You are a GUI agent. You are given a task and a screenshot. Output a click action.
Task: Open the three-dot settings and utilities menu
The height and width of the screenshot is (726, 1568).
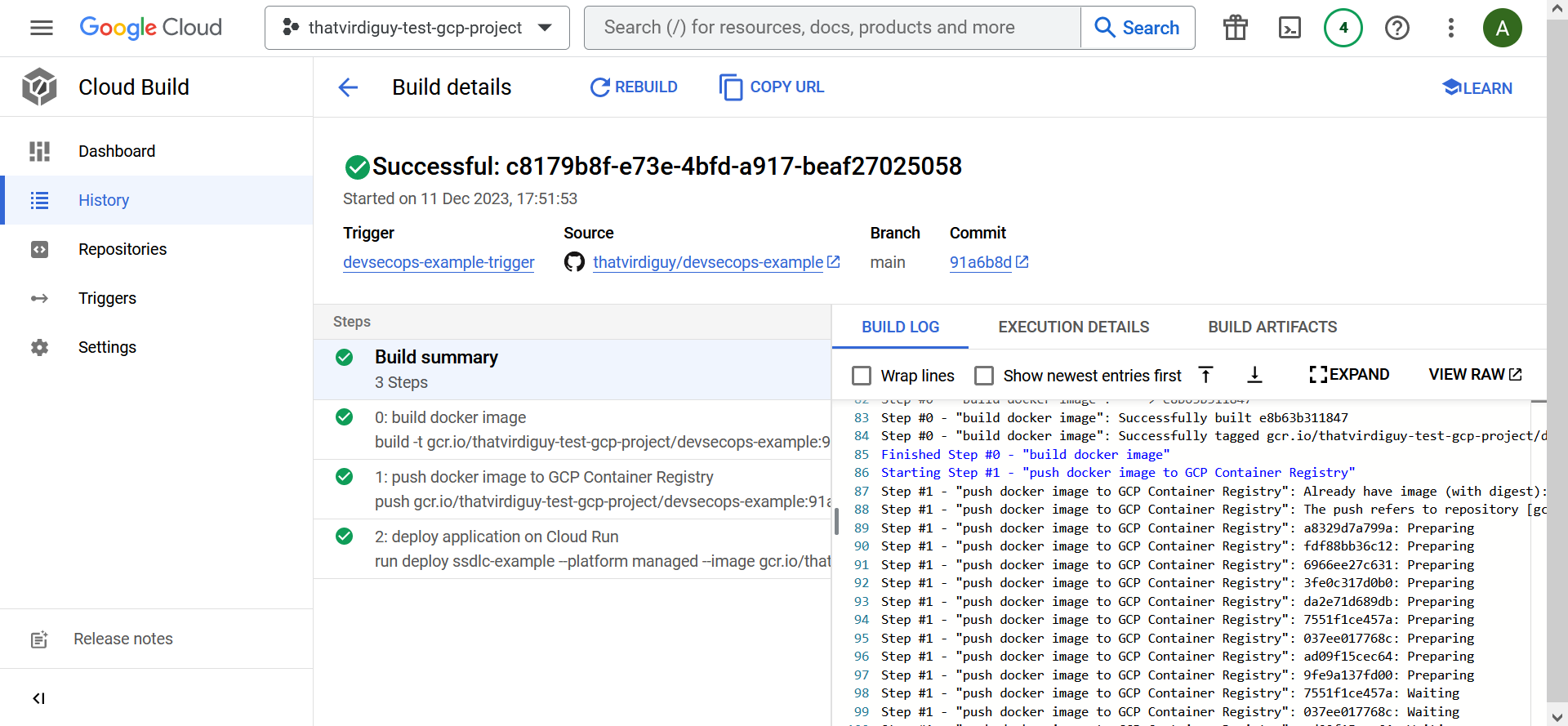pyautogui.click(x=1451, y=28)
